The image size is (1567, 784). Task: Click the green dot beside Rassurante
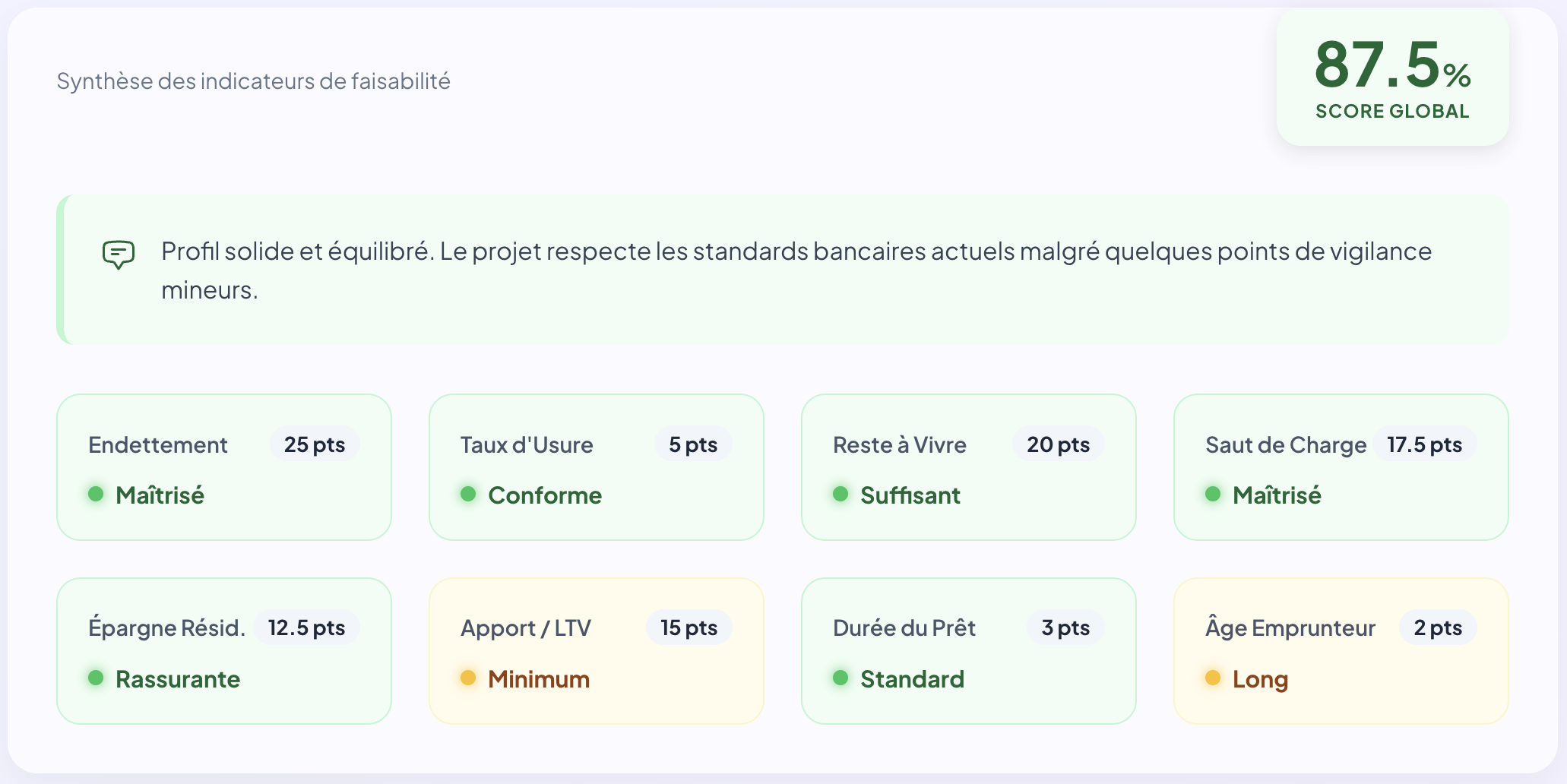96,678
